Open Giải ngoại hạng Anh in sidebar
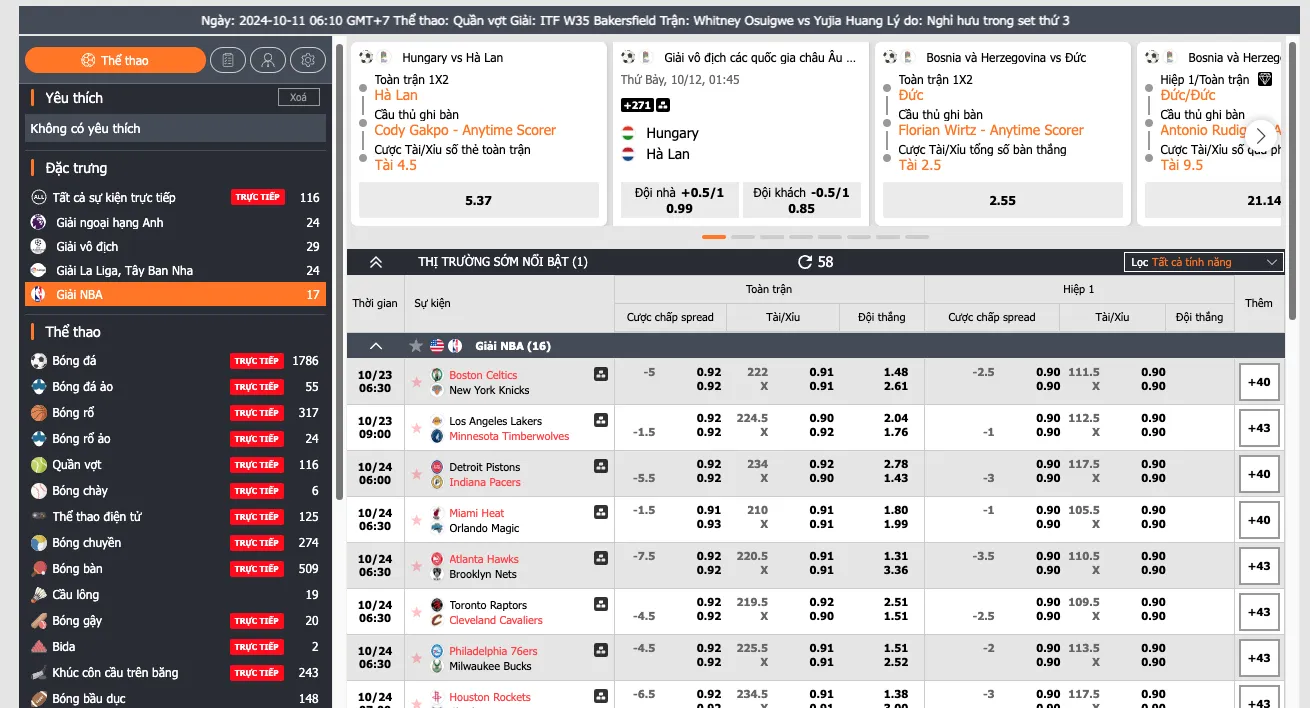The height and width of the screenshot is (708, 1310). pyautogui.click(x=175, y=222)
